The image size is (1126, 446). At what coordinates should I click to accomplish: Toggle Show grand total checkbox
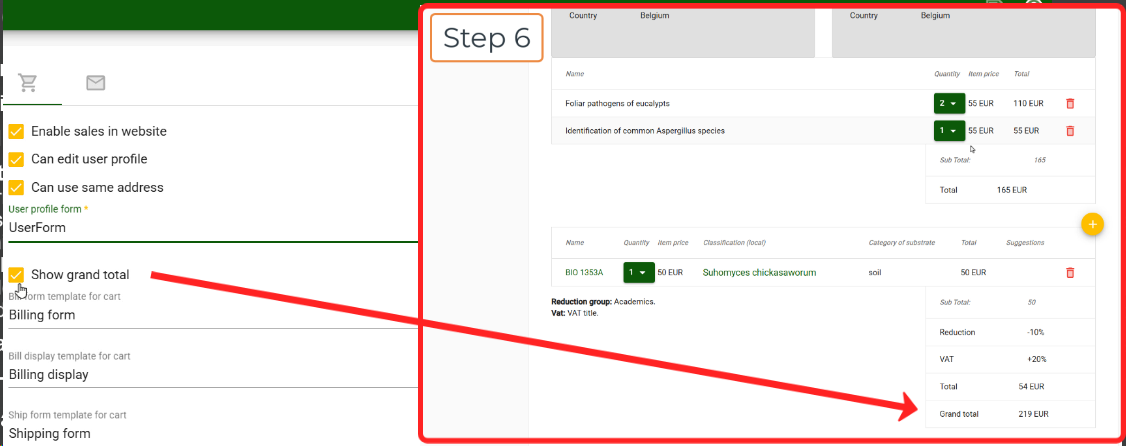[x=16, y=275]
